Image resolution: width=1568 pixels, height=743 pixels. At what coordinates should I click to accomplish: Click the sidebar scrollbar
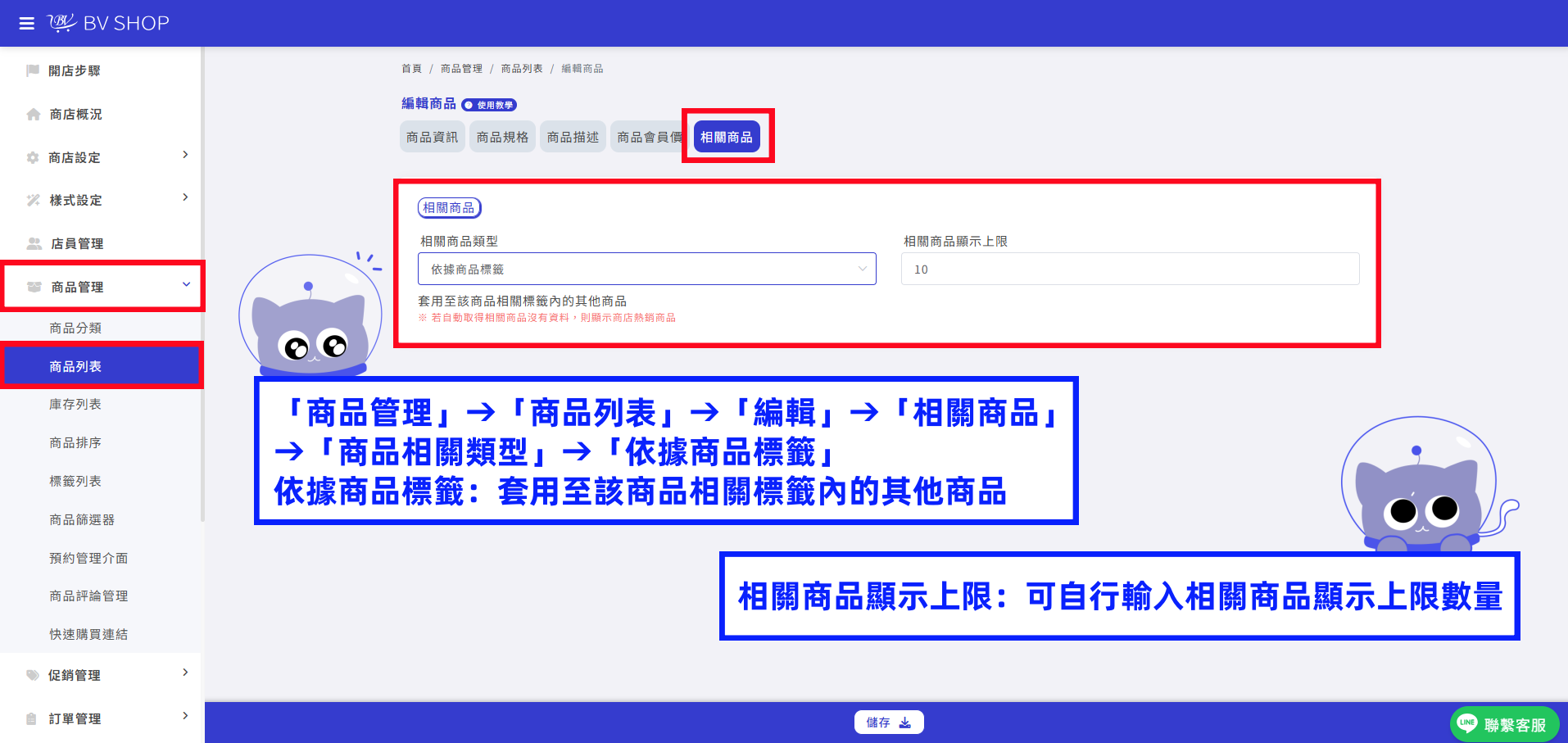tap(202, 284)
